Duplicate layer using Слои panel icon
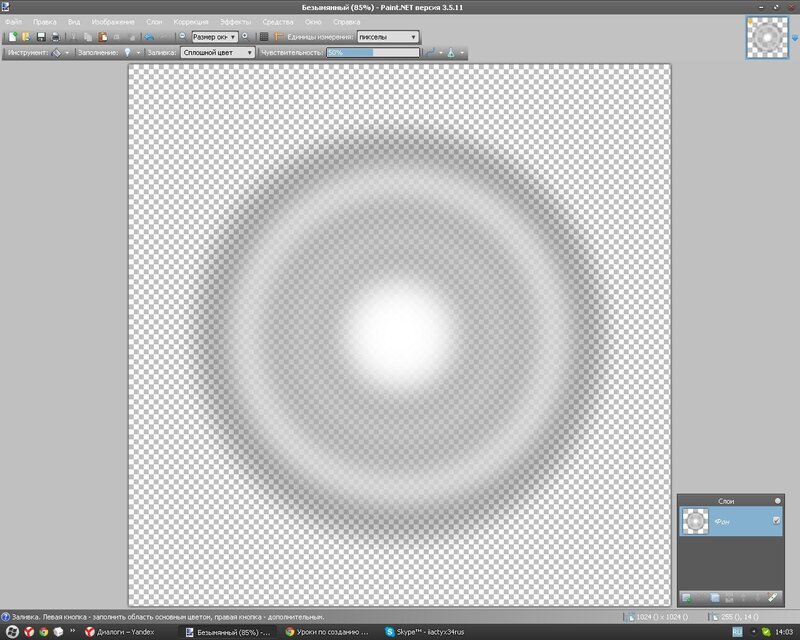800x640 pixels. pos(715,598)
